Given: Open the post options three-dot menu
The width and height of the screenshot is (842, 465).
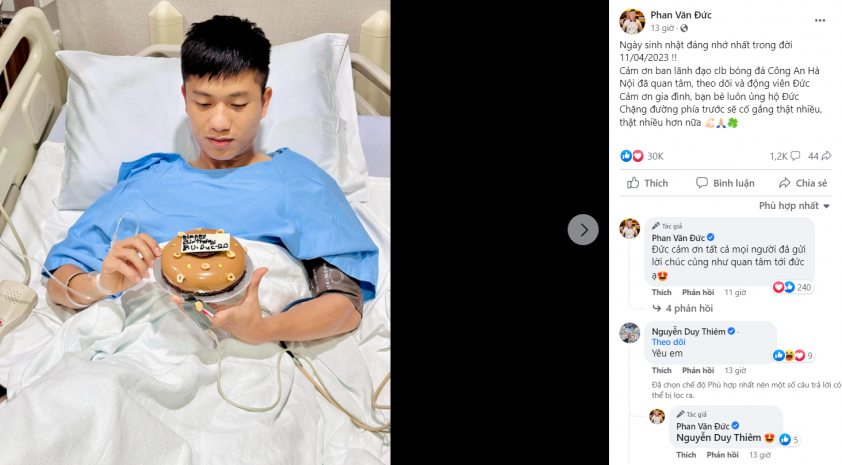Looking at the screenshot, I should 819,20.
